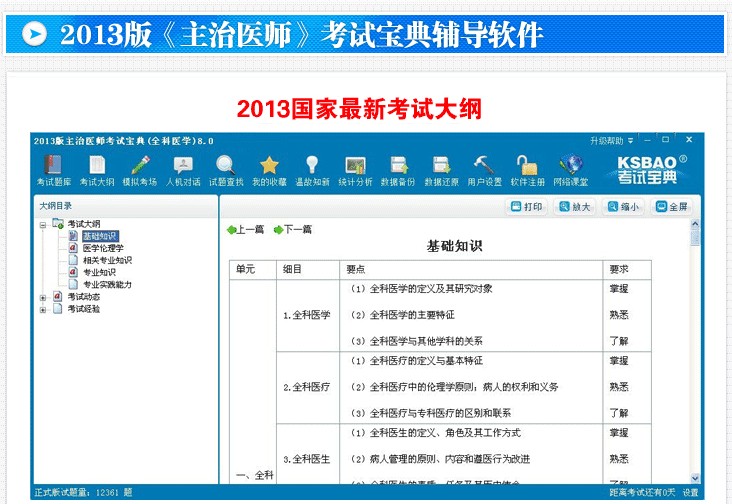
Task: Open 软件注册 software registration icon
Action: click(527, 171)
